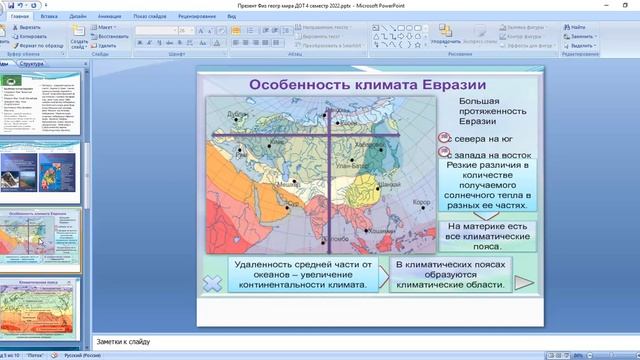Open character spacing options

point(190,43)
